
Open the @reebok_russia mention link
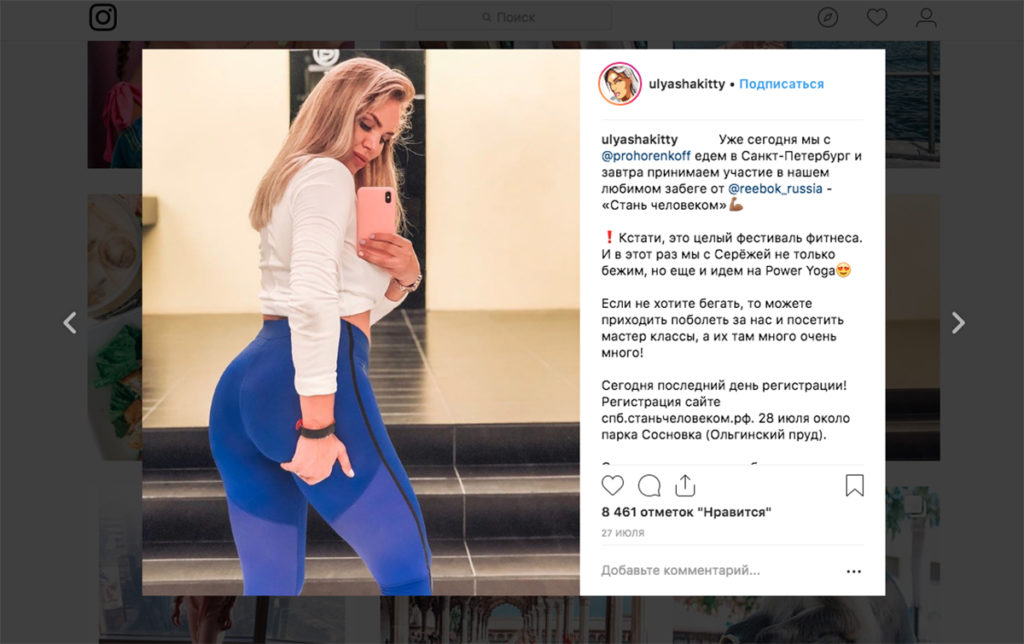[775, 189]
